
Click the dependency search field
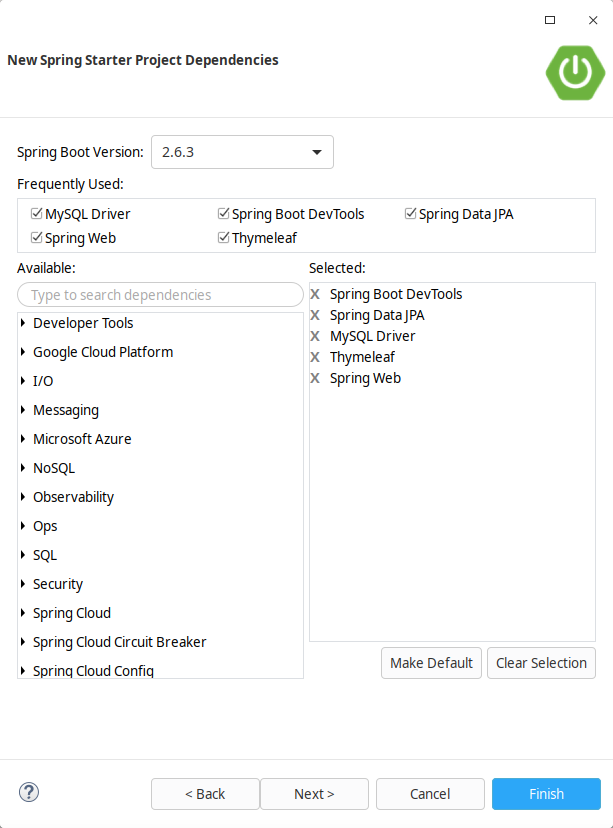click(160, 295)
